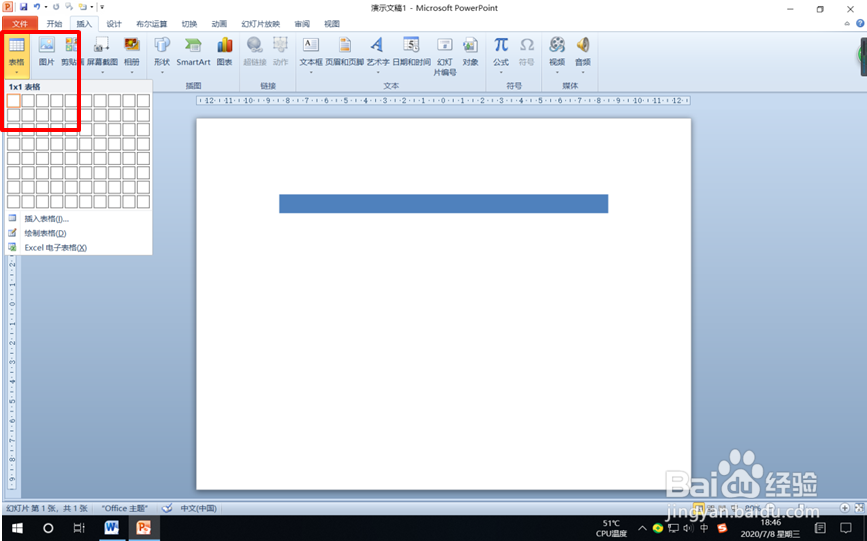Undo with the quick access toolbar arrow
This screenshot has height=541, width=867.
[x=37, y=7]
